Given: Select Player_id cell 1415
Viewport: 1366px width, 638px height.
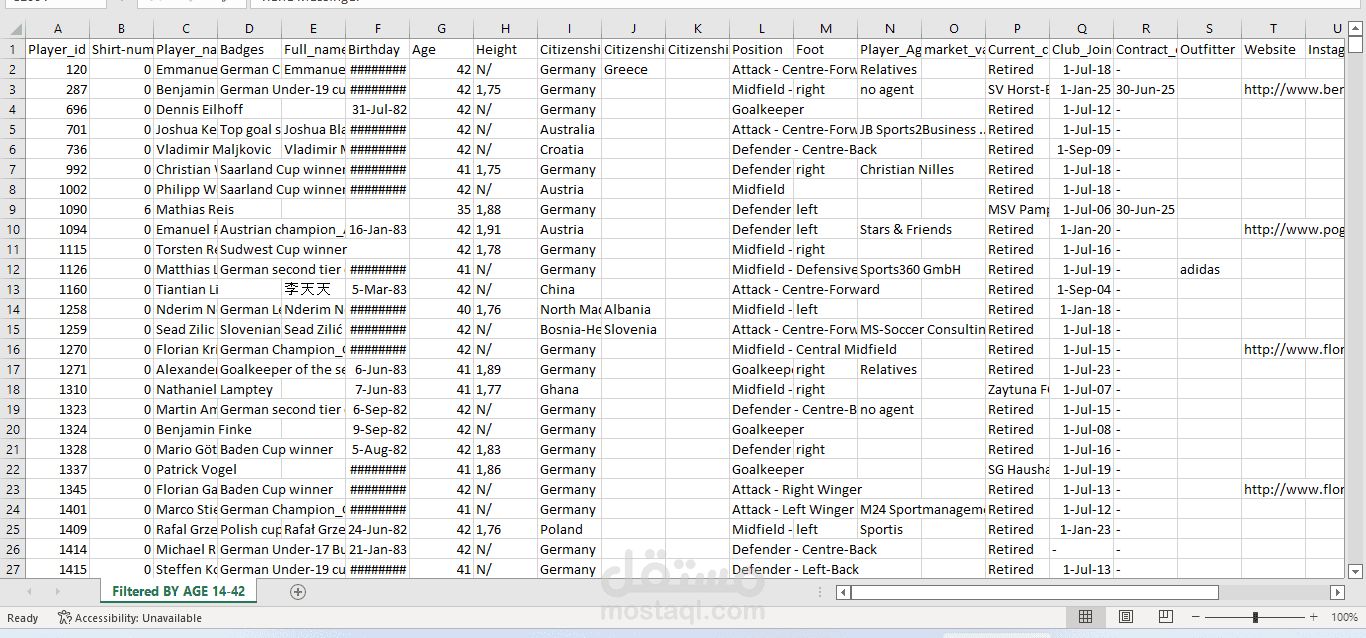Looking at the screenshot, I should (58, 569).
